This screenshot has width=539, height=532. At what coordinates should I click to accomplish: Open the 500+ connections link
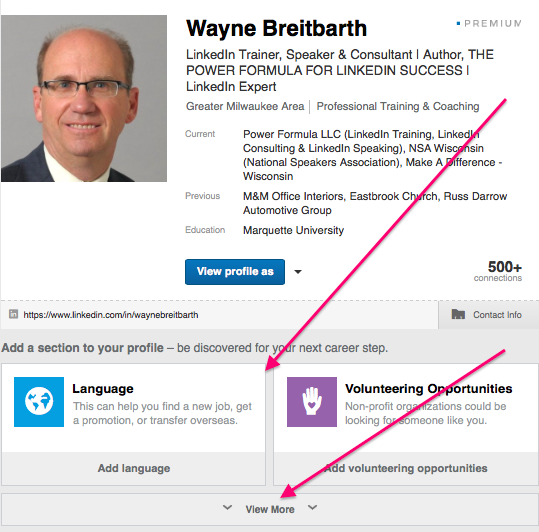[x=498, y=271]
